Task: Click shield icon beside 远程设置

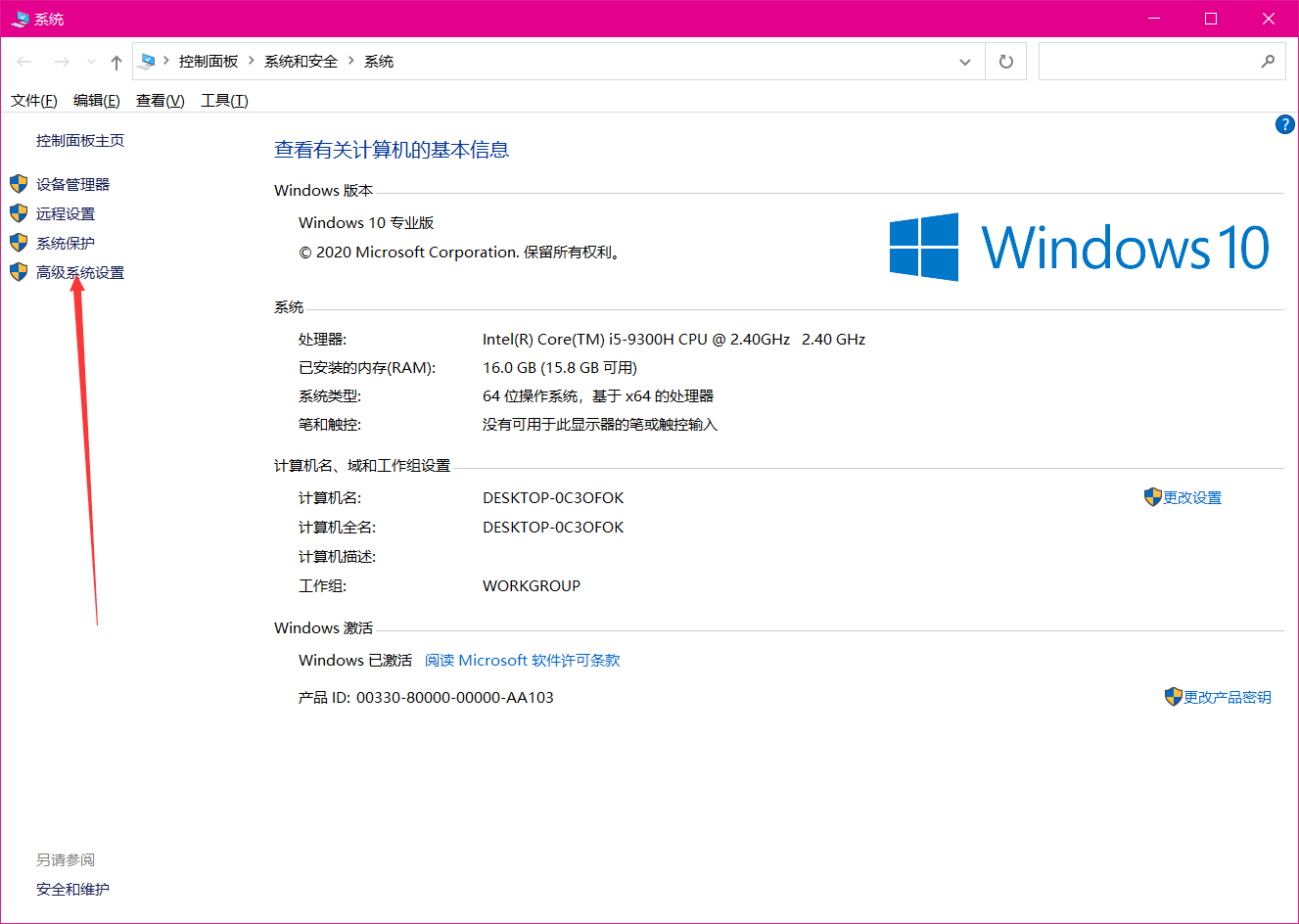Action: tap(19, 213)
